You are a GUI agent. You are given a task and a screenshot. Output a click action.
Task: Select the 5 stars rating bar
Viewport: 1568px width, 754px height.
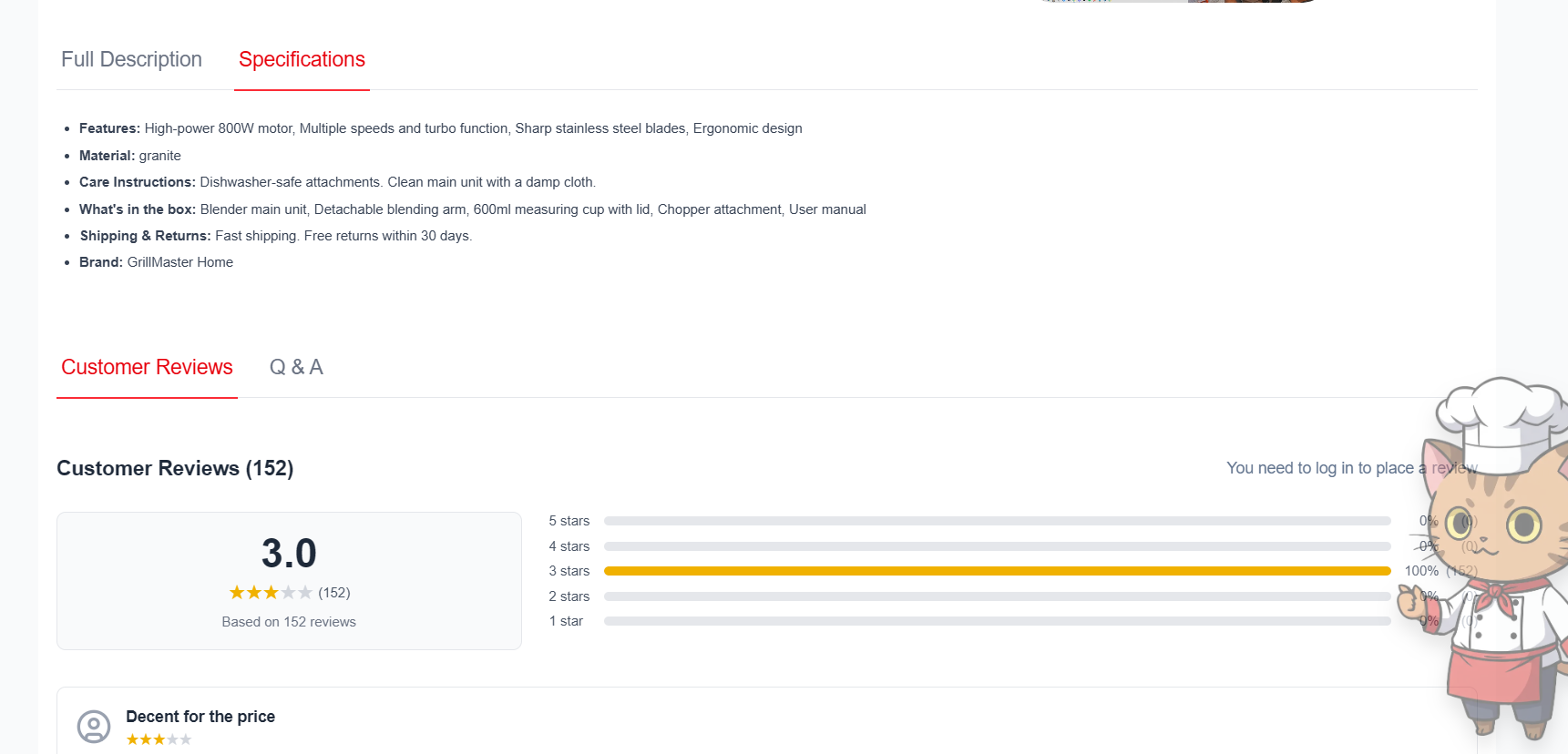(x=997, y=521)
